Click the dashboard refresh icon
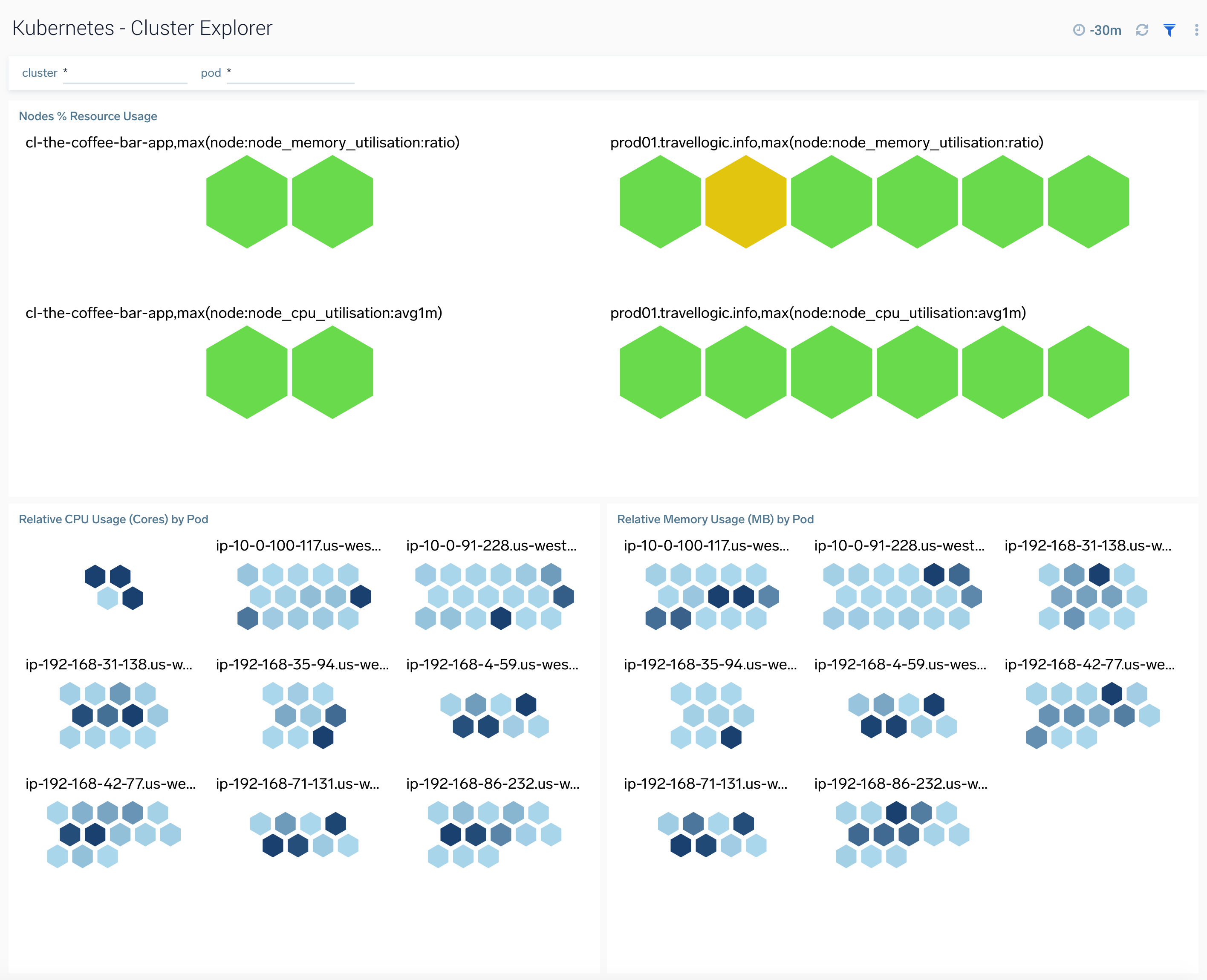 click(1142, 30)
